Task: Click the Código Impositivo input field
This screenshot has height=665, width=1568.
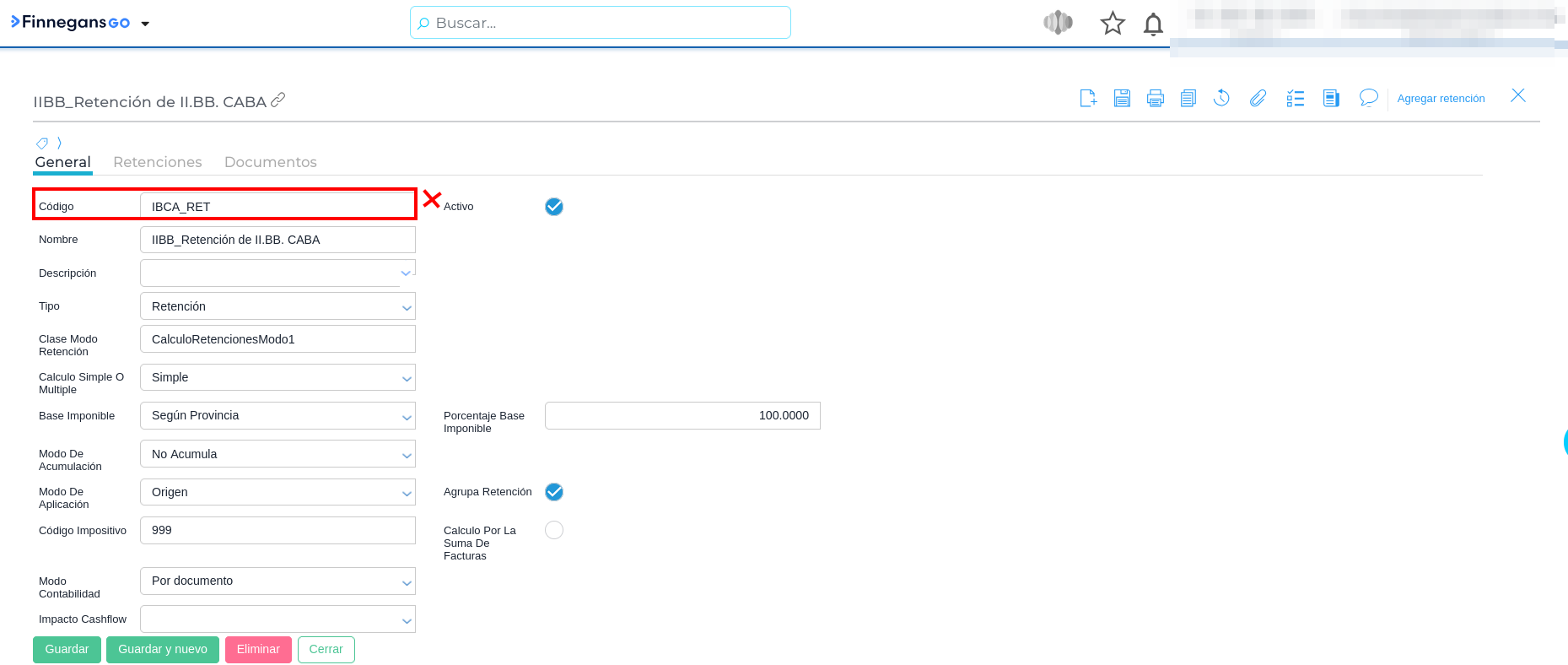Action: (277, 530)
